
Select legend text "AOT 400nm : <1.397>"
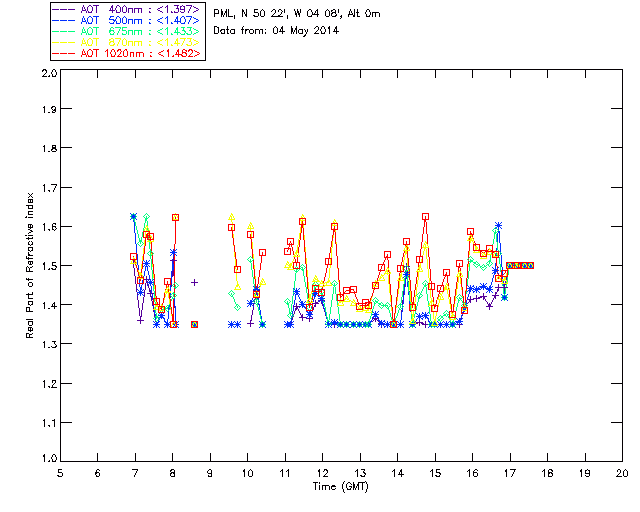pyautogui.click(x=140, y=9)
